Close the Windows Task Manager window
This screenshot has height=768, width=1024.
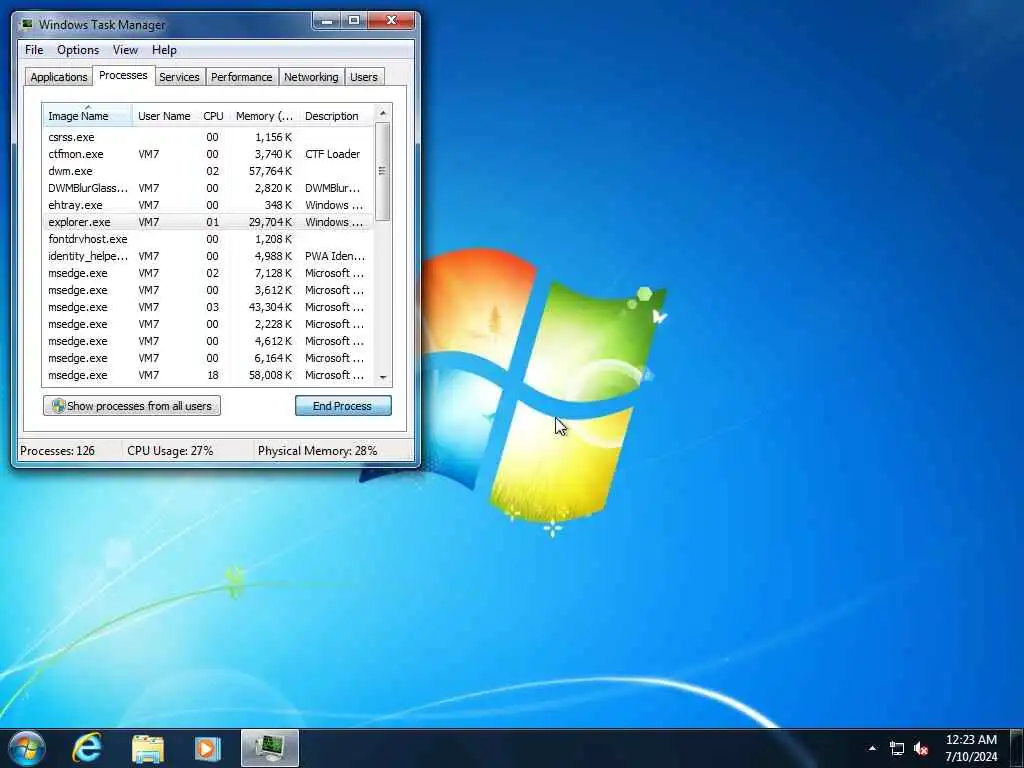(391, 21)
